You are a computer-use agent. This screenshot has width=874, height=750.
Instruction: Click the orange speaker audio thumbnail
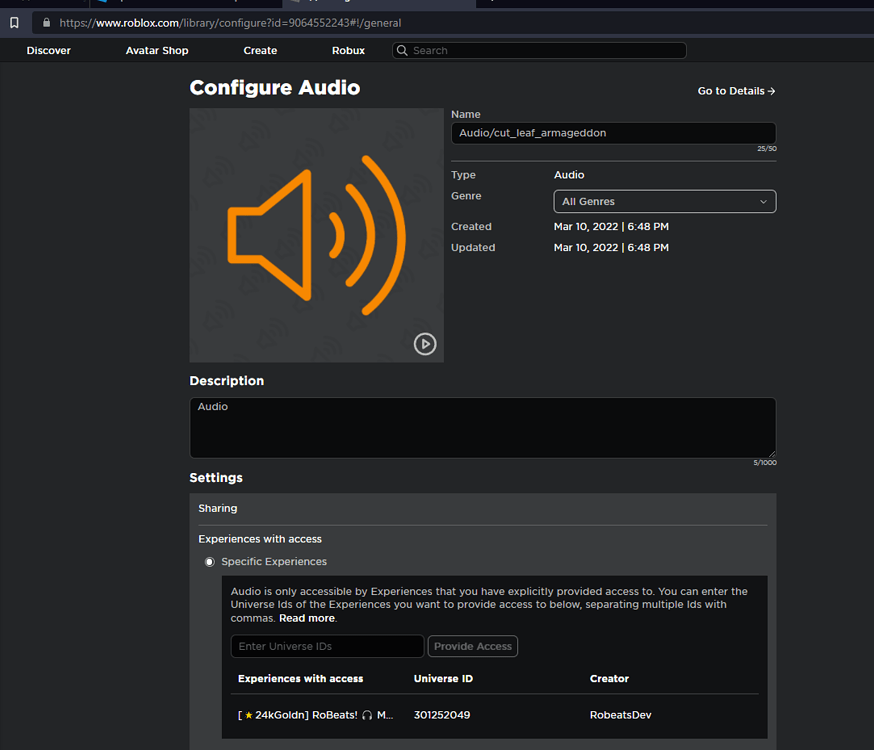point(316,235)
